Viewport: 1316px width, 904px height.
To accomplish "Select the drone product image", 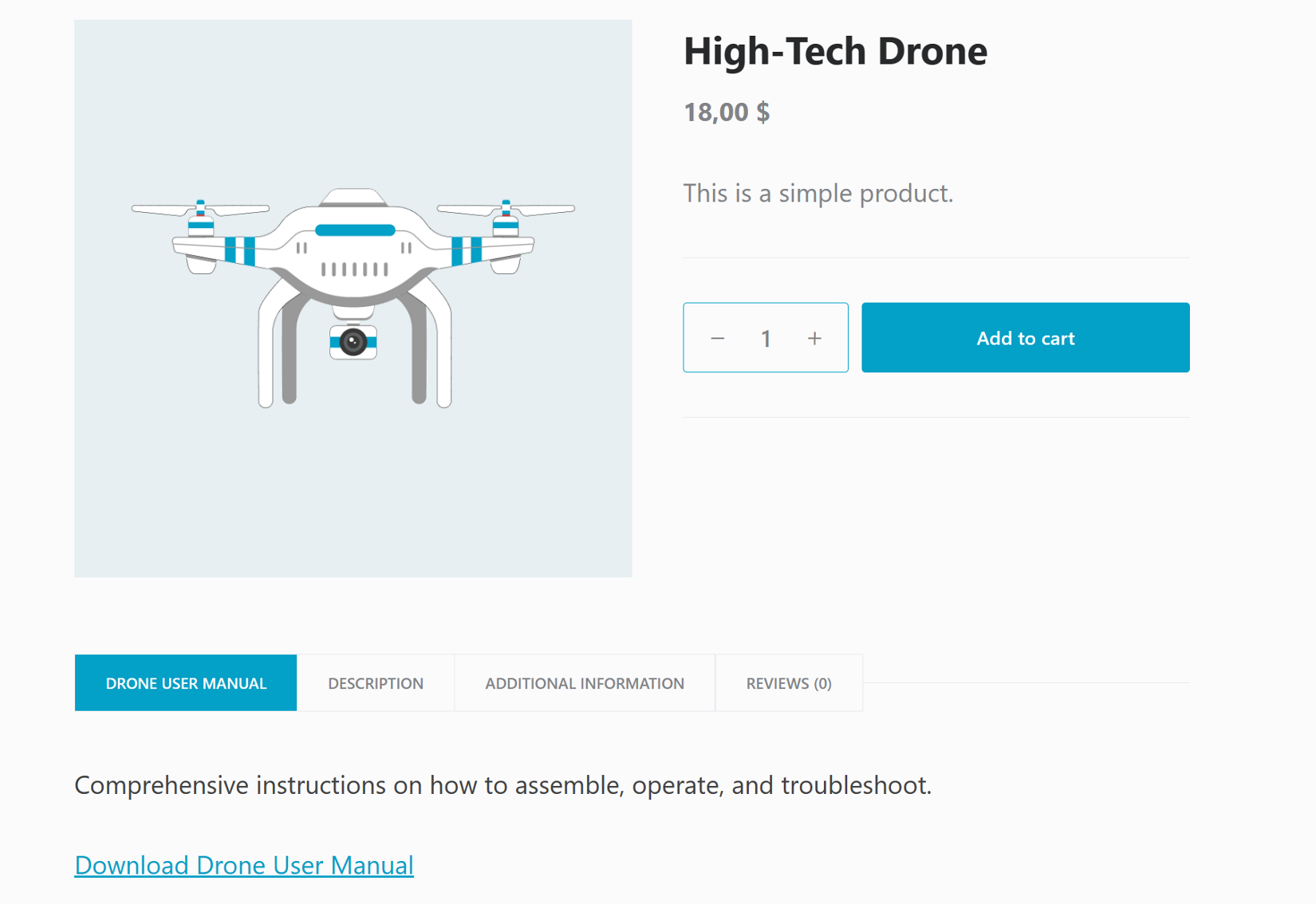I will 353,298.
